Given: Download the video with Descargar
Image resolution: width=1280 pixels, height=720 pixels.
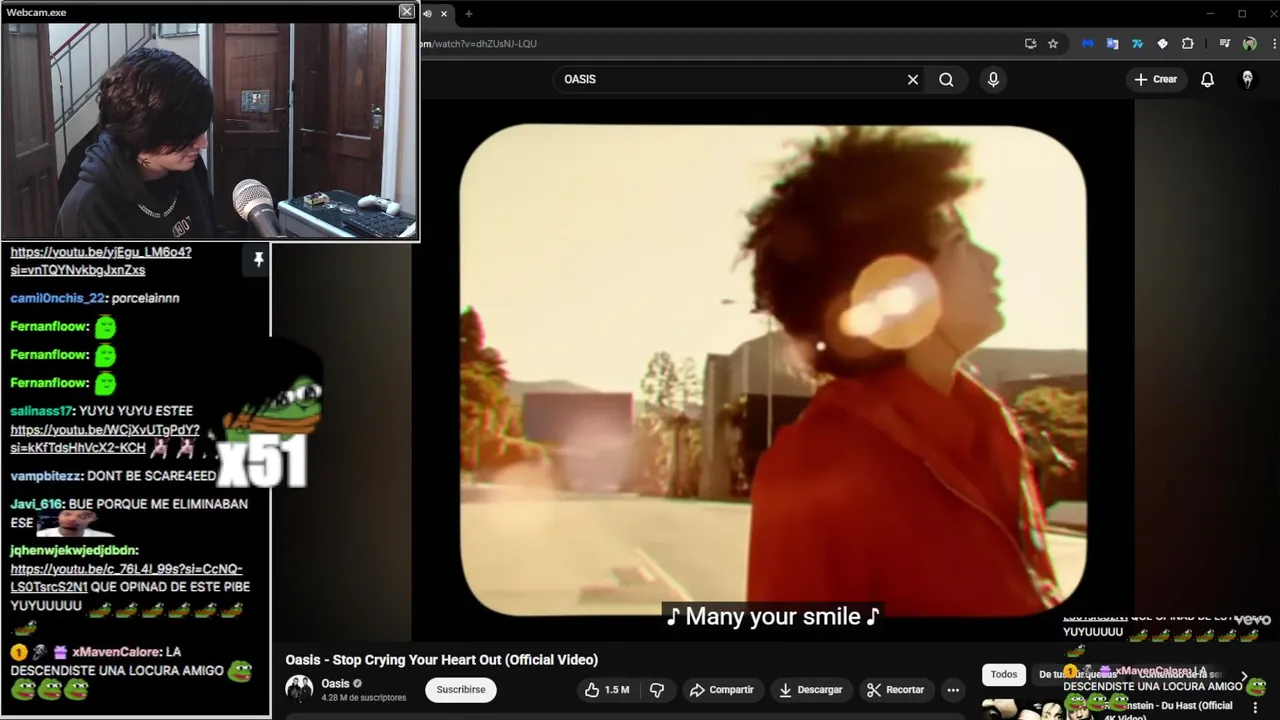Looking at the screenshot, I should click(x=810, y=690).
